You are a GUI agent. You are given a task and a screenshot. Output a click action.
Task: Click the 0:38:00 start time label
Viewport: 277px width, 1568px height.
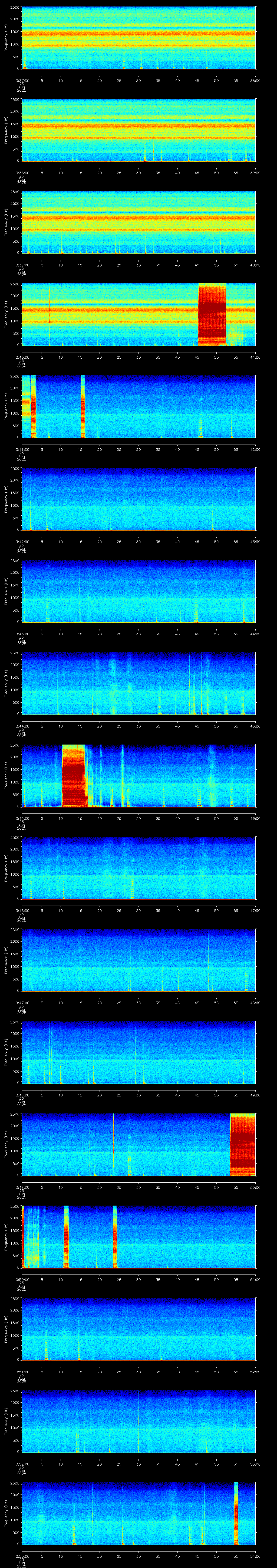pos(22,173)
